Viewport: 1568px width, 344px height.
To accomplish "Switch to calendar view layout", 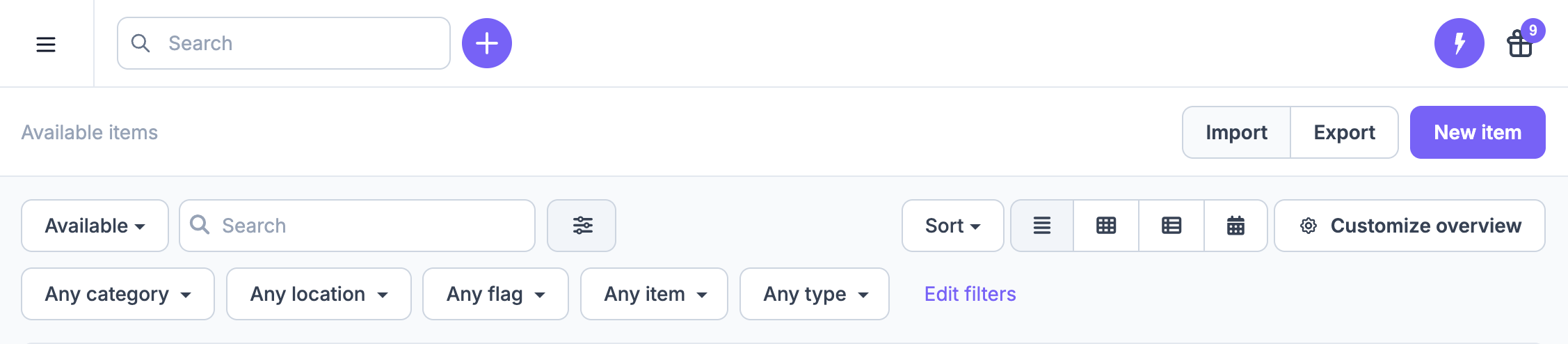I will (1235, 226).
